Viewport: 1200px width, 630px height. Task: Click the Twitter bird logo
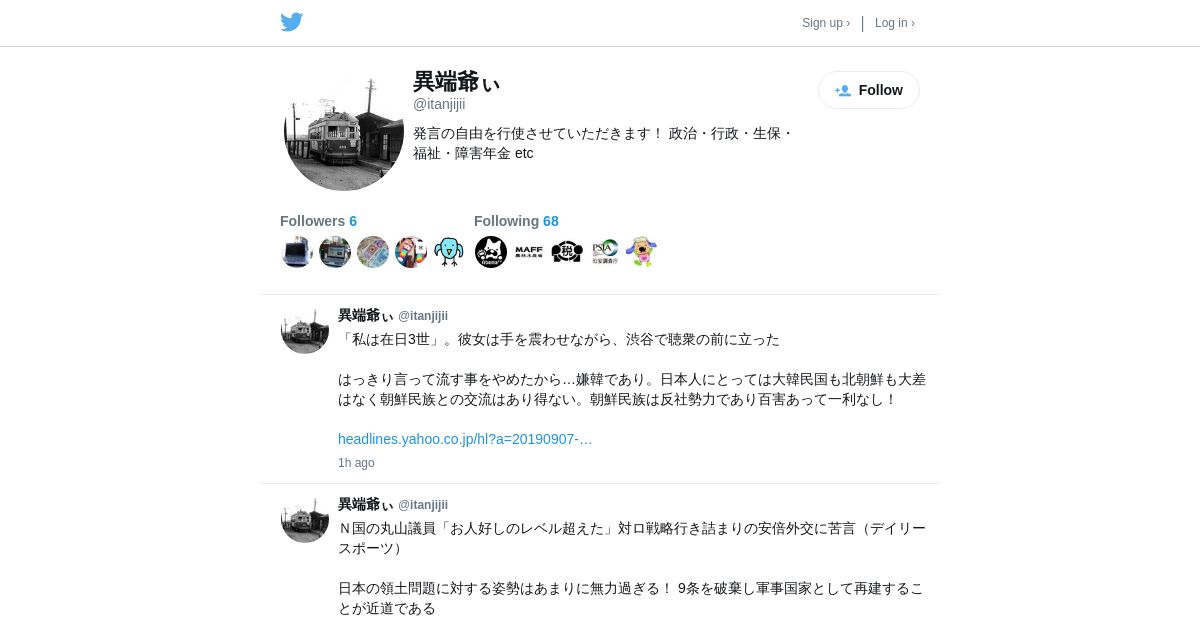pos(291,22)
